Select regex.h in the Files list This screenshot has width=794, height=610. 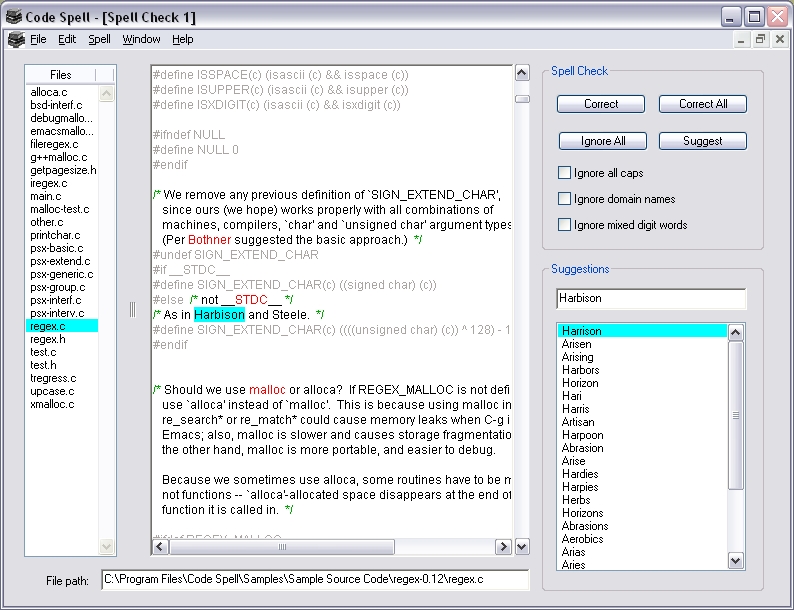(48, 339)
